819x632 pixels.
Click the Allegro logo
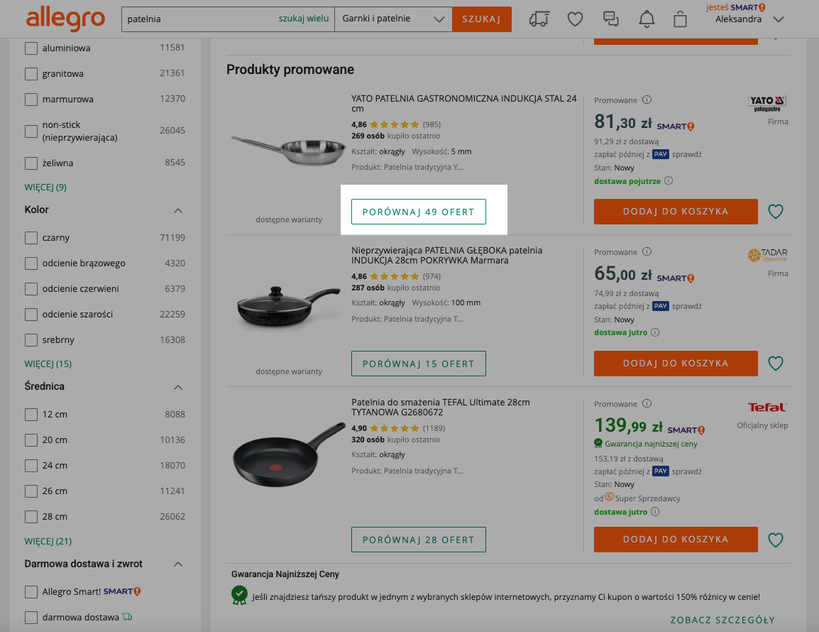[x=65, y=18]
